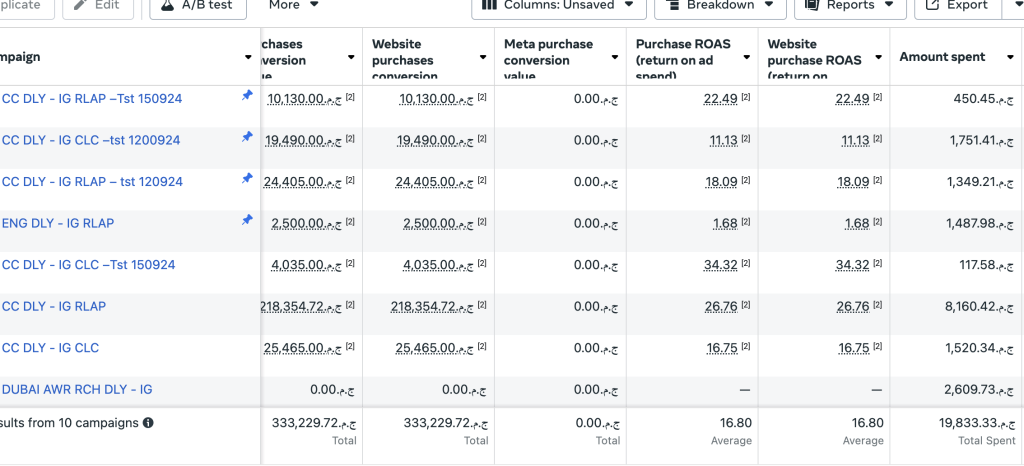This screenshot has height=466, width=1024.
Task: Click the A/B test flask button
Action: coord(197,5)
